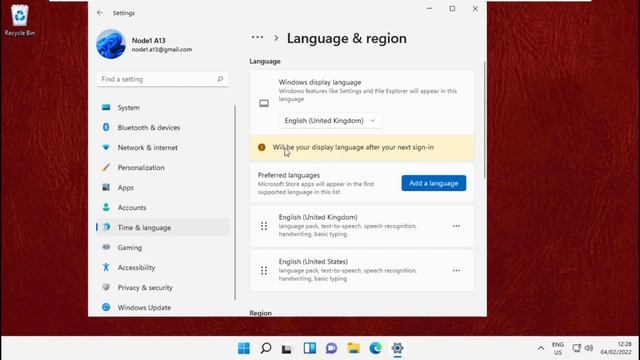Maximize the Settings window
Viewport: 640px width, 360px height.
pyautogui.click(x=452, y=9)
